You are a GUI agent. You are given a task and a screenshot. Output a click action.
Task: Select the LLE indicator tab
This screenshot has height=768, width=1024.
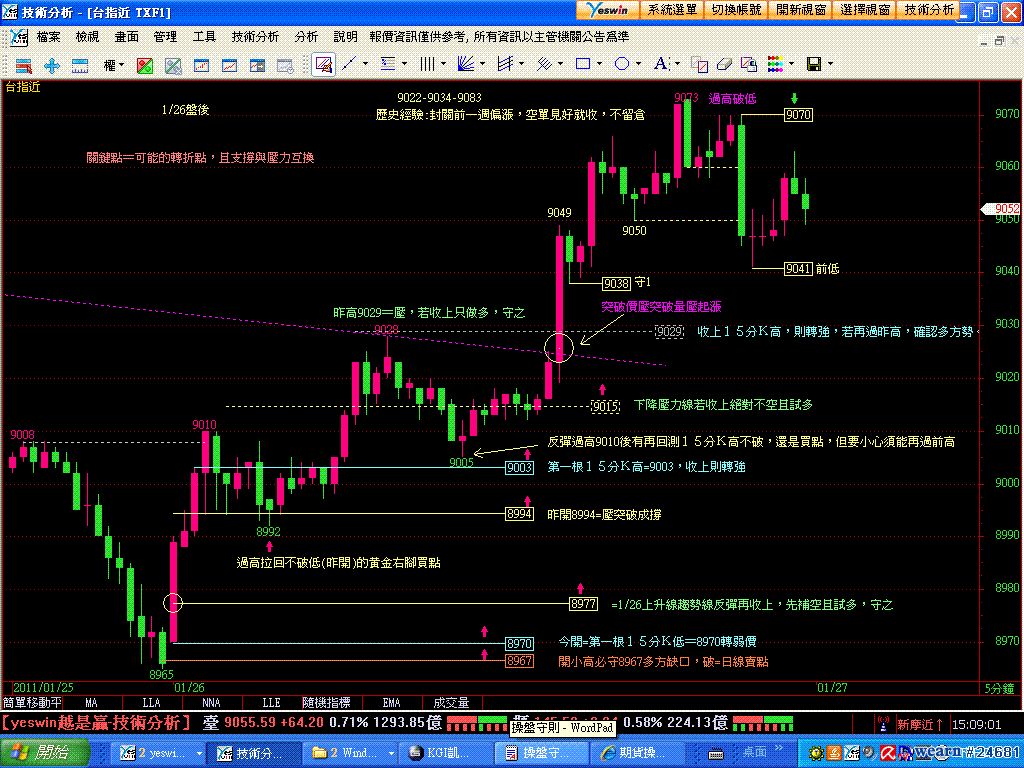tap(272, 703)
